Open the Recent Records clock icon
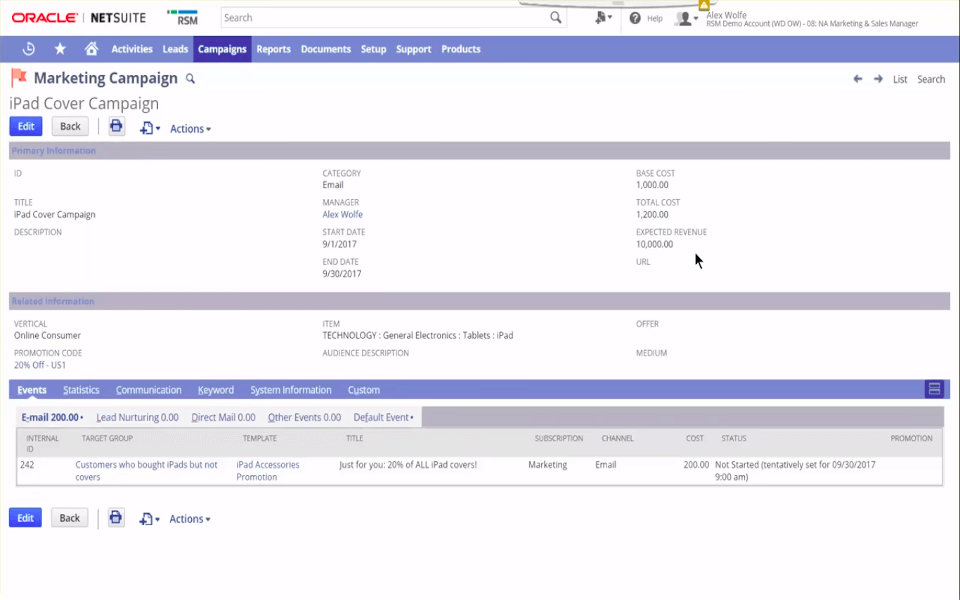The width and height of the screenshot is (960, 600). click(x=28, y=49)
